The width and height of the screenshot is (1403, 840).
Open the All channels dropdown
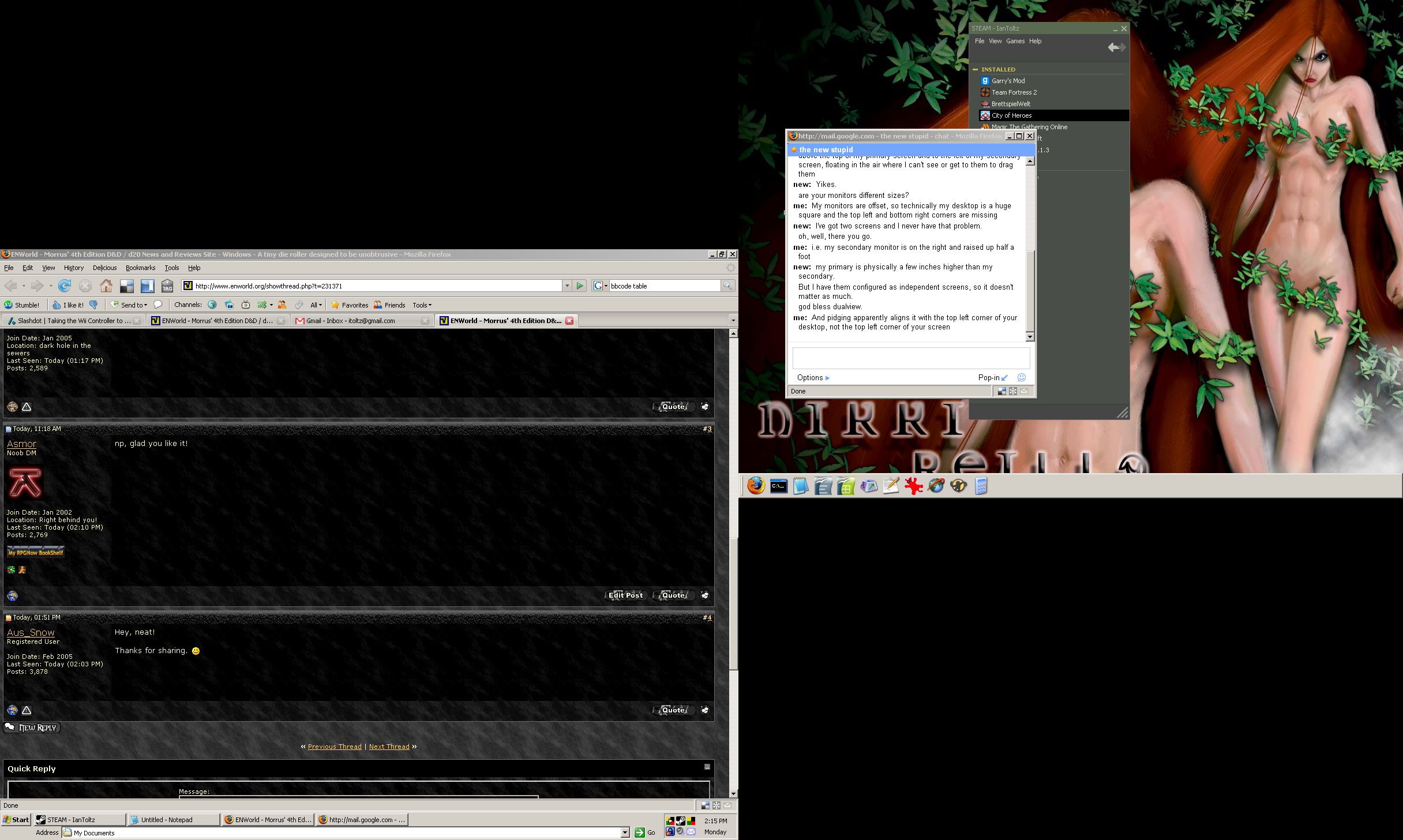(x=316, y=305)
